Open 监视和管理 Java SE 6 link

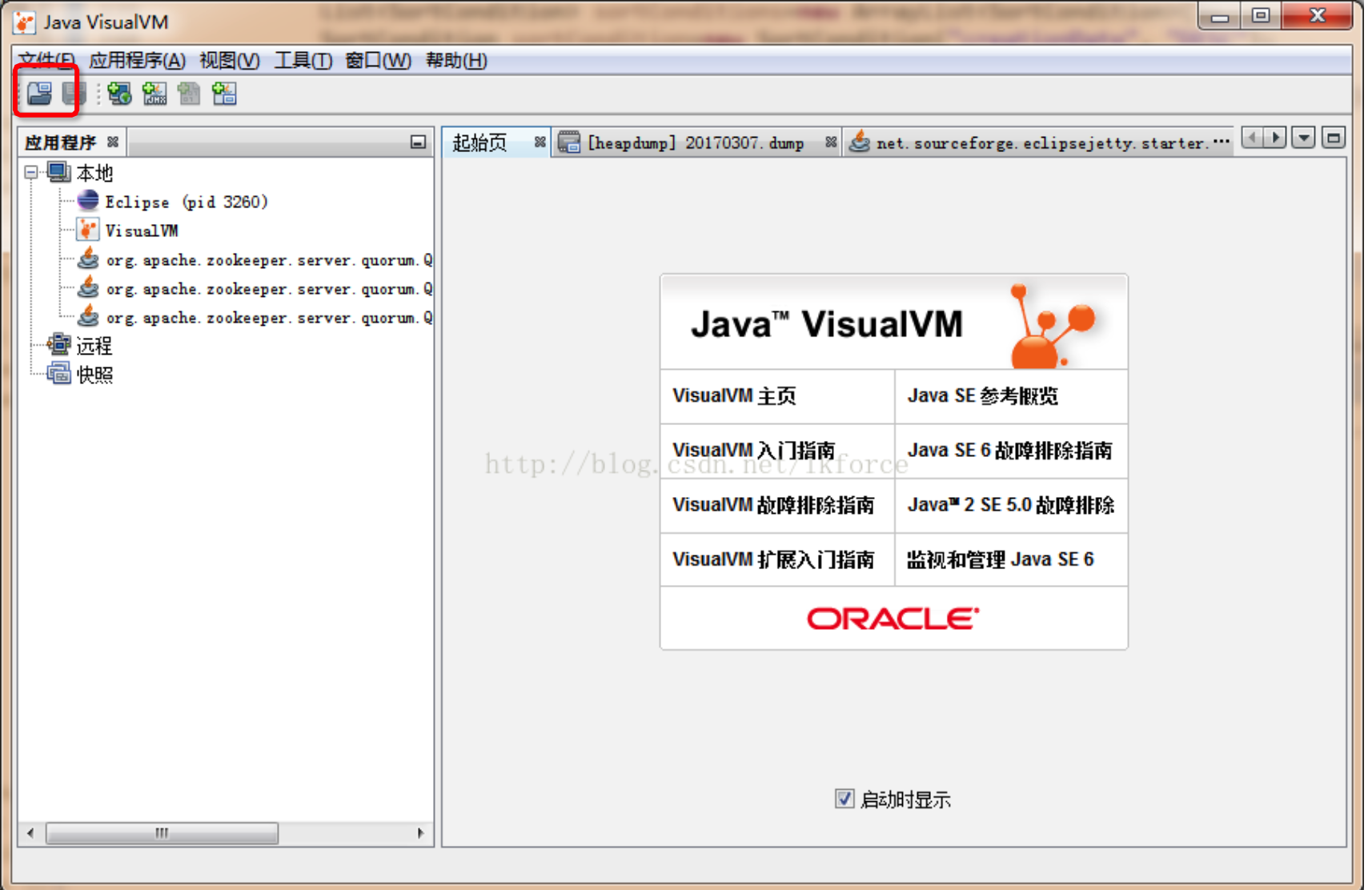[x=1000, y=559]
